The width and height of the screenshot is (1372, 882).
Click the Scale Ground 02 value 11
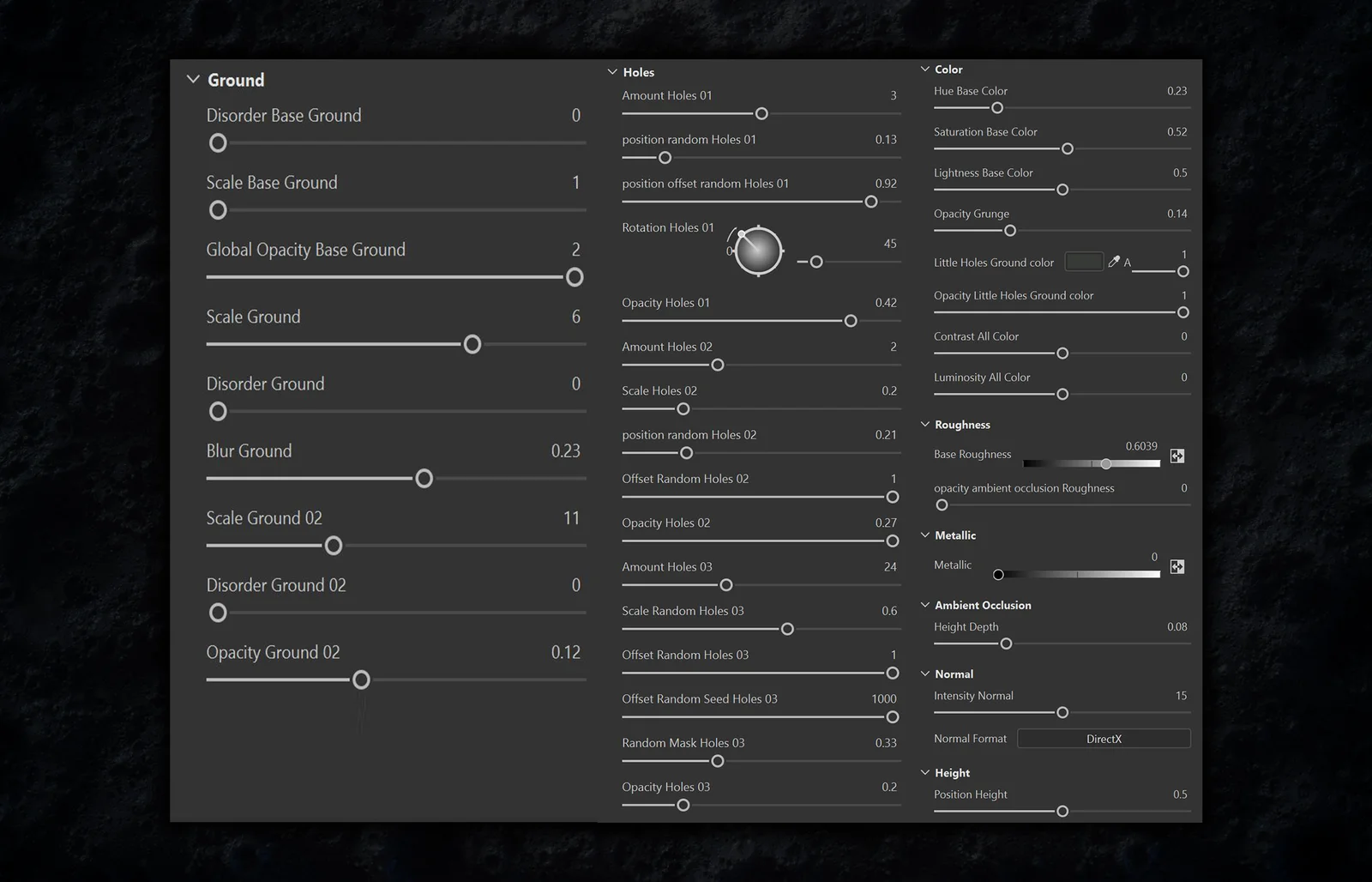(571, 518)
